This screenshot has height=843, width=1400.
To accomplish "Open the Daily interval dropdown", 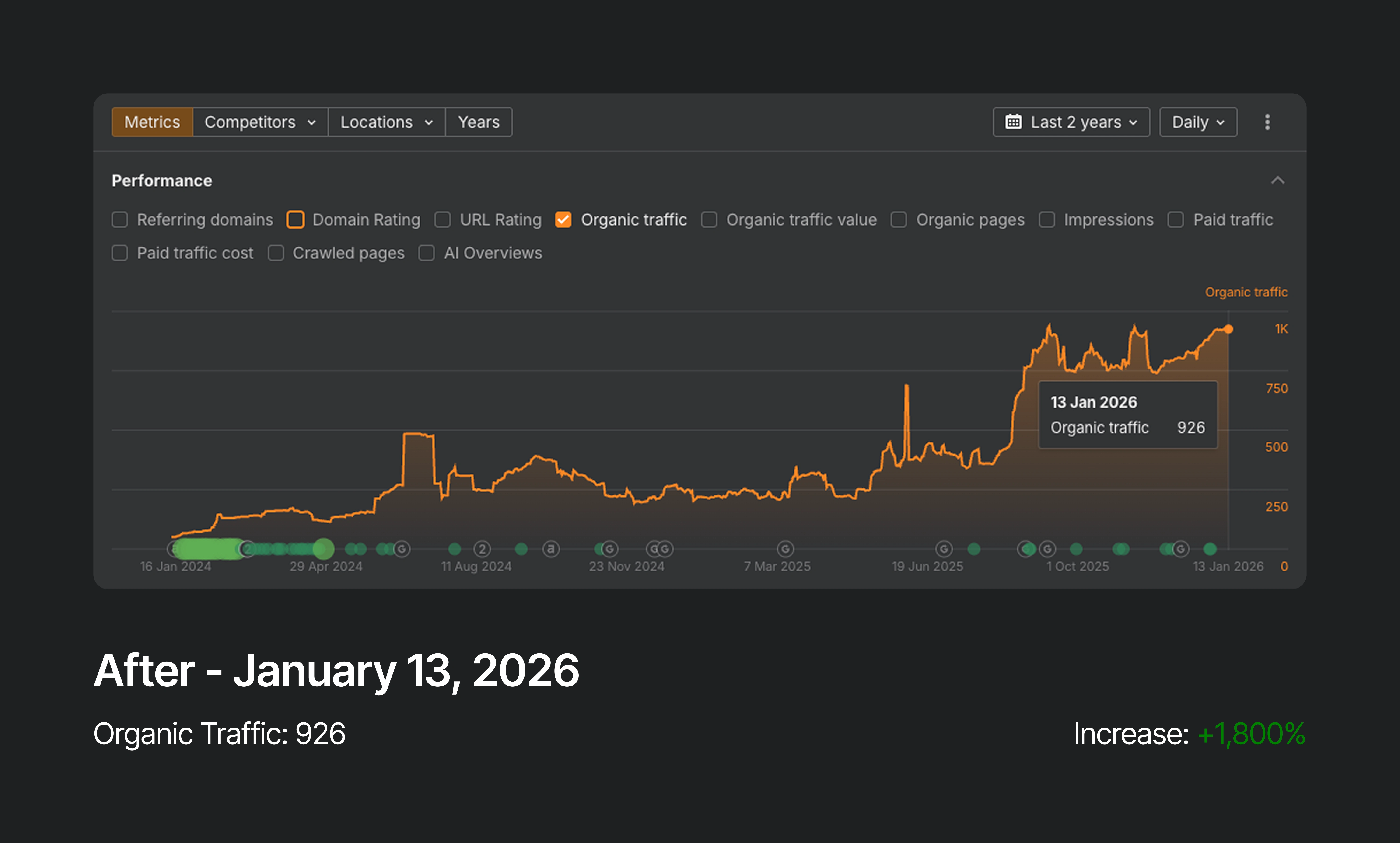I will click(x=1198, y=122).
